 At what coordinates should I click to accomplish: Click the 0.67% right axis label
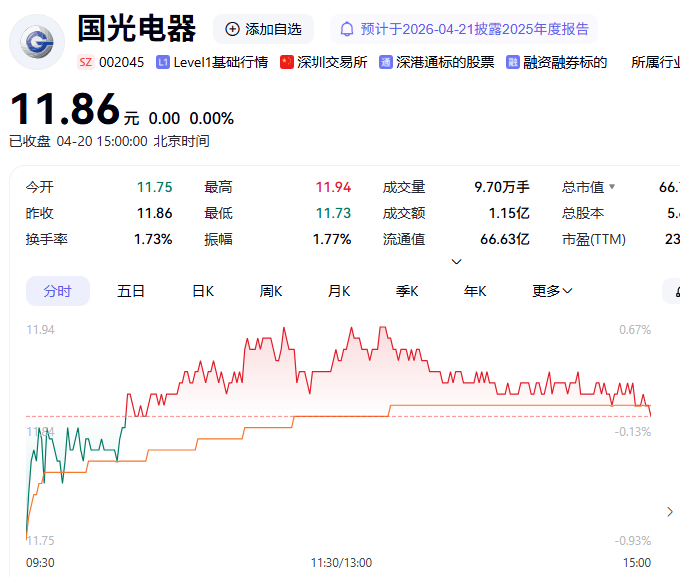click(635, 330)
